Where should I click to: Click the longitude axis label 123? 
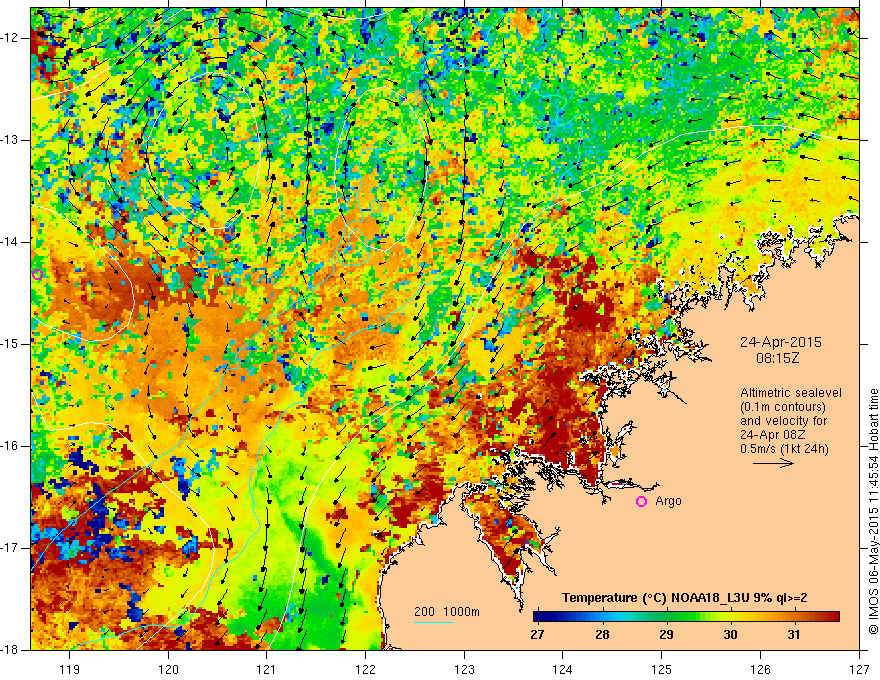[463, 665]
